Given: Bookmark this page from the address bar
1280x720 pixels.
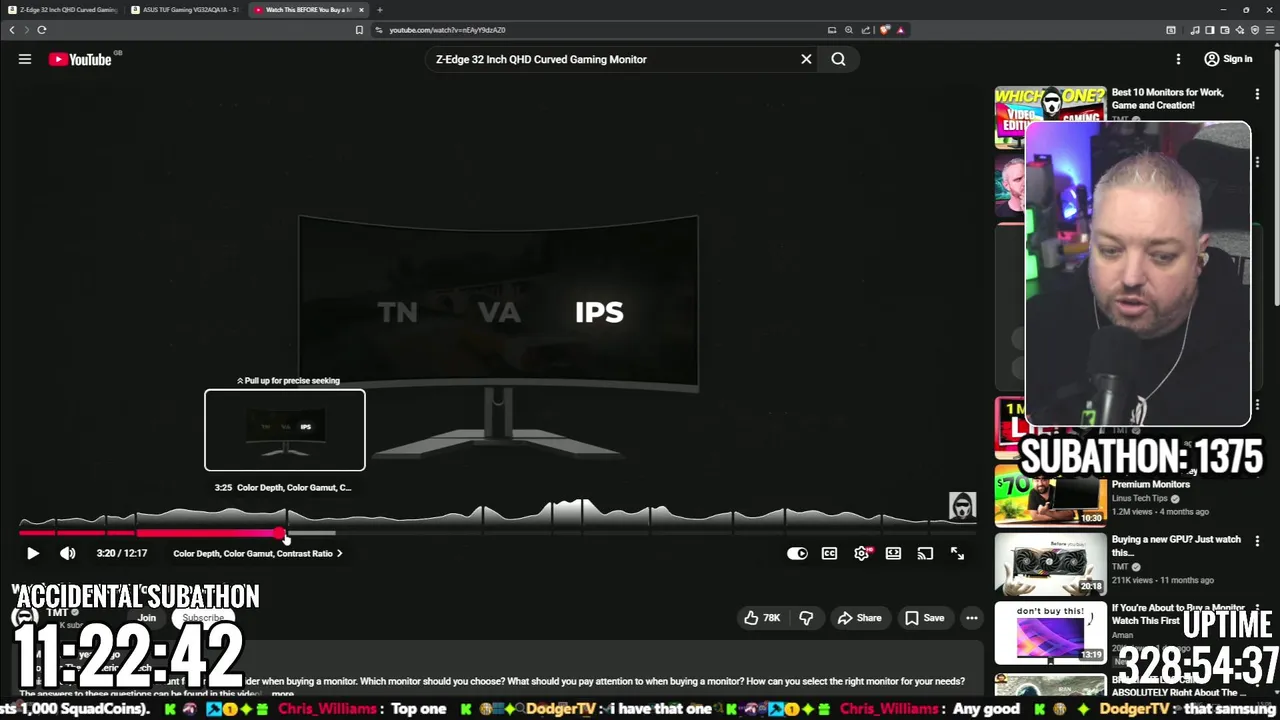Looking at the screenshot, I should 359,30.
